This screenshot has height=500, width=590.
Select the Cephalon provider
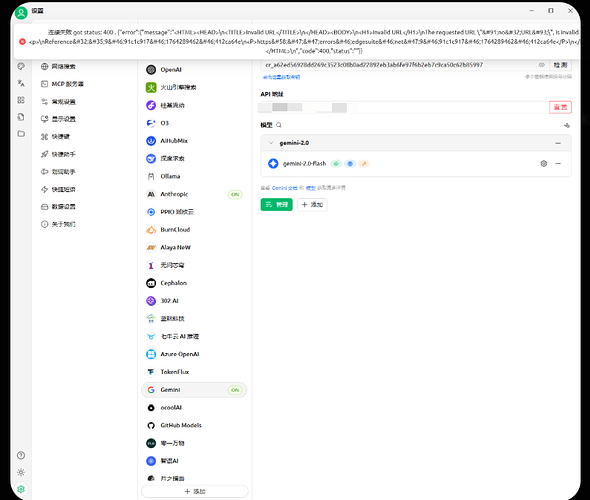tap(194, 283)
